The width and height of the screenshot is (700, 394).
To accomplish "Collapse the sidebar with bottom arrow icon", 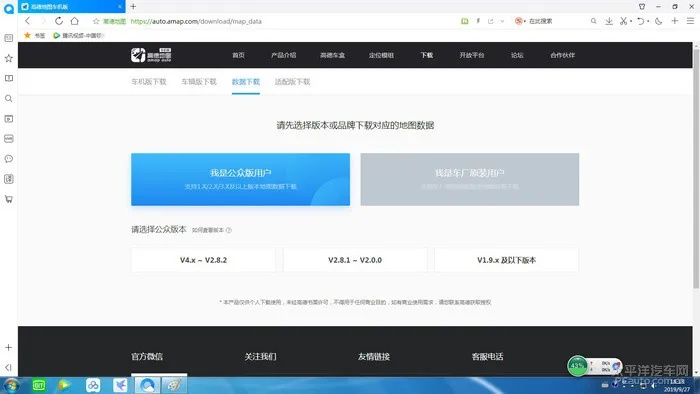I will point(8,367).
